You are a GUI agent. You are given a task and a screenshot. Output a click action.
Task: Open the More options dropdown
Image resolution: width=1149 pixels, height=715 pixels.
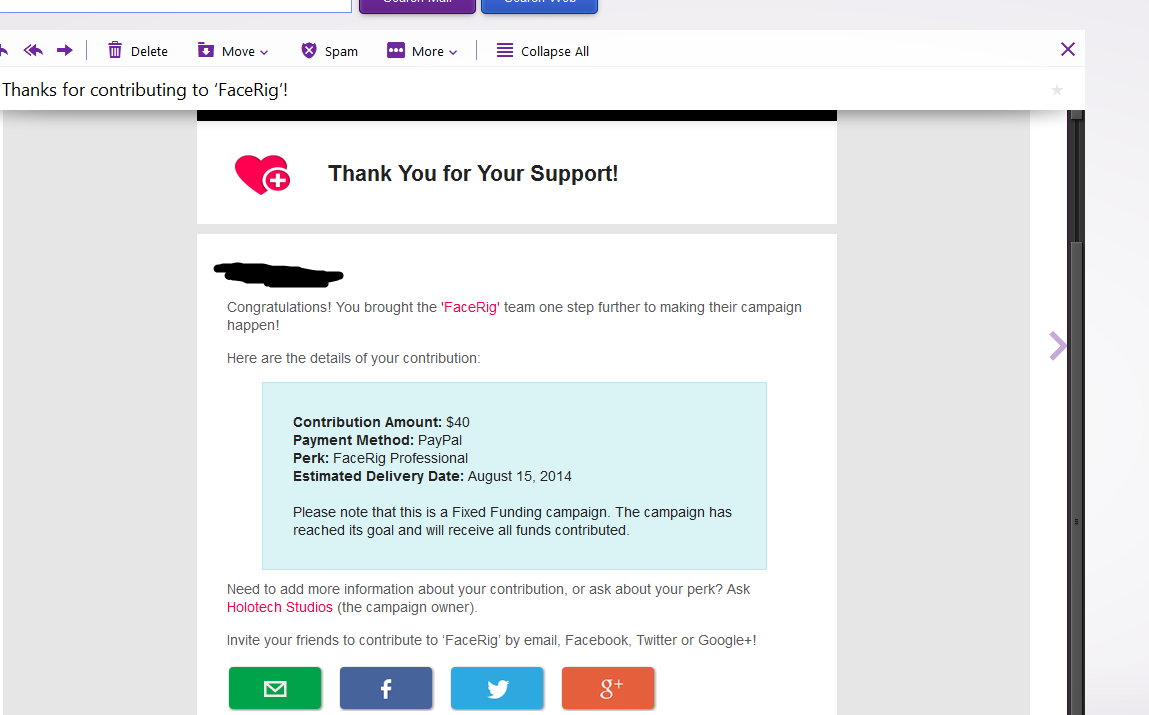[x=422, y=51]
